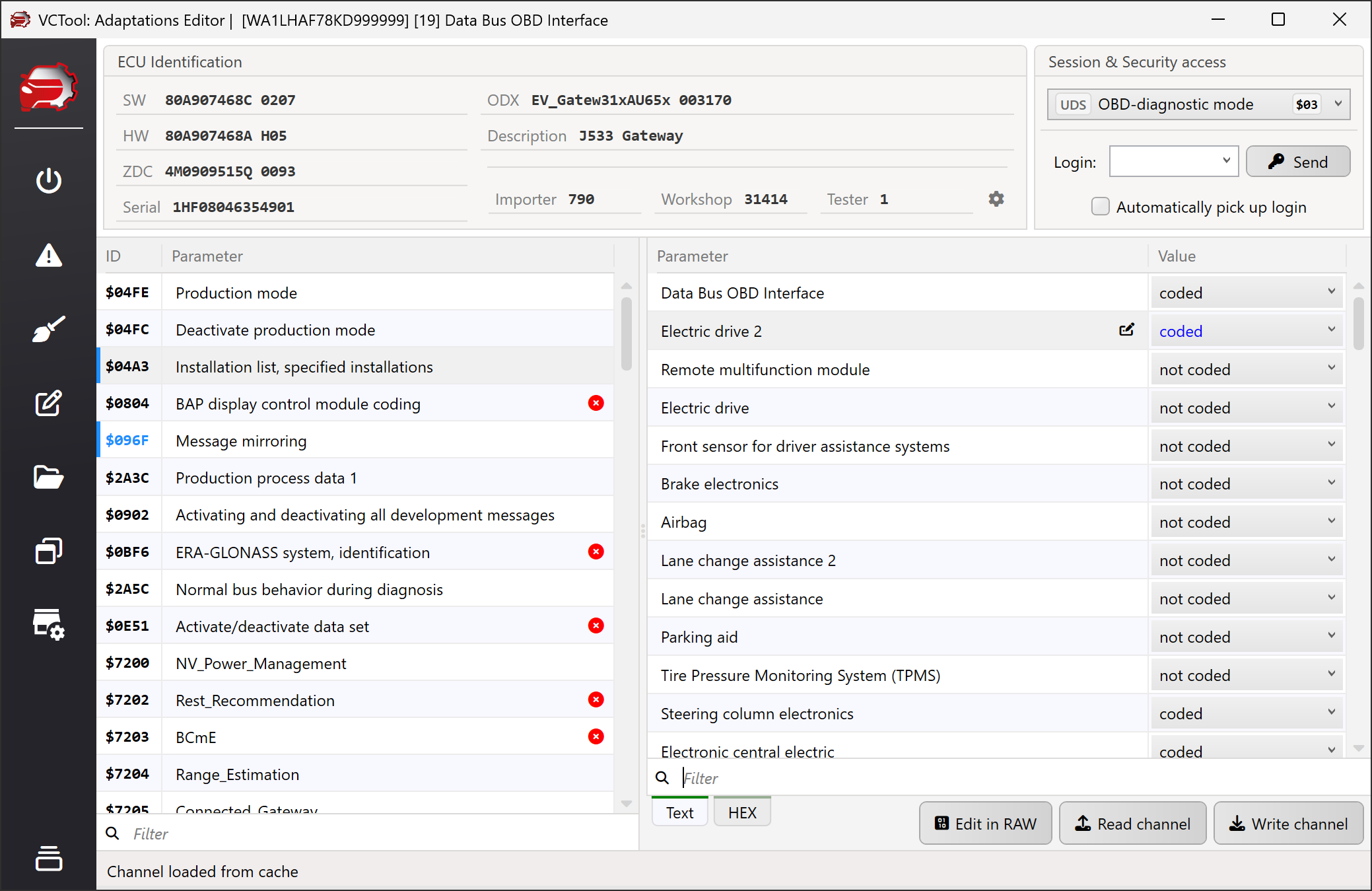Image resolution: width=1372 pixels, height=891 pixels.
Task: Click the edit pencil sidebar icon
Action: pos(48,403)
